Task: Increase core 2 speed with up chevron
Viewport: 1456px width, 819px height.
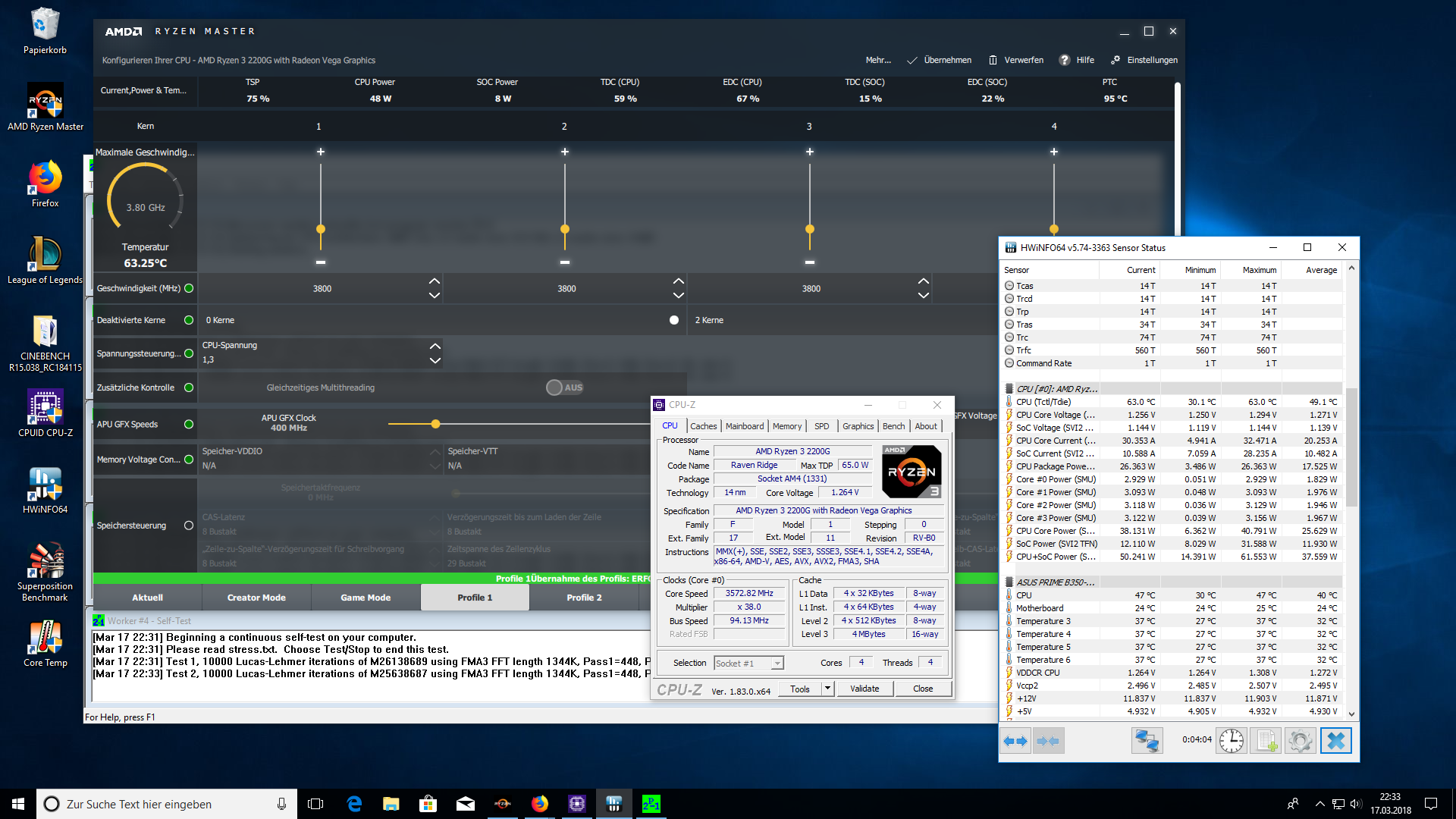Action: pyautogui.click(x=679, y=281)
